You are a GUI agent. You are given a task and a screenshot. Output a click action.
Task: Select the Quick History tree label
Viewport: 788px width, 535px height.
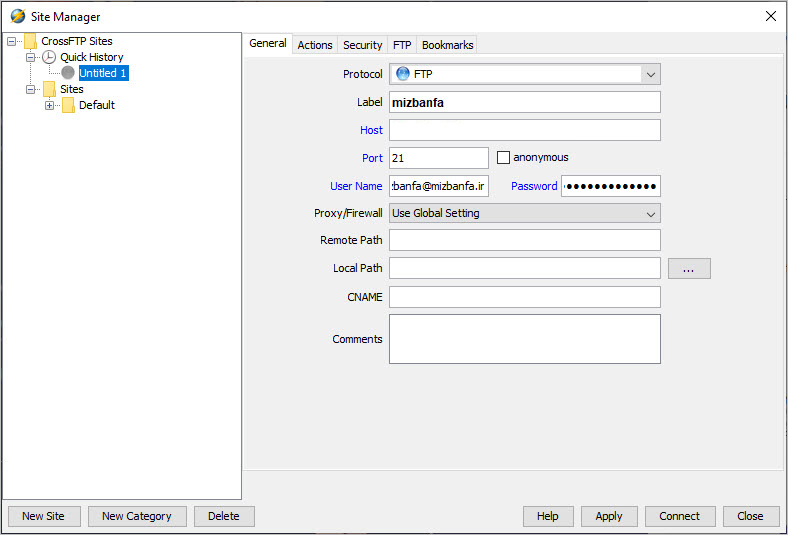coord(91,57)
